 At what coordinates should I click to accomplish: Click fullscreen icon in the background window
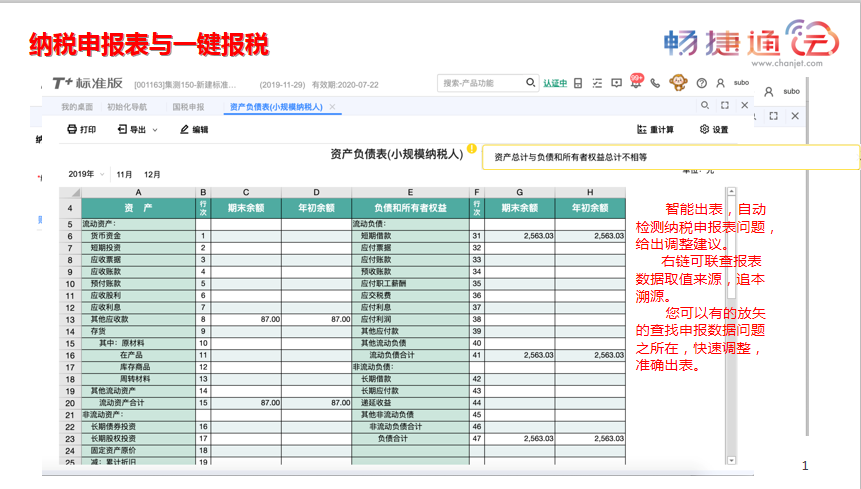point(774,116)
